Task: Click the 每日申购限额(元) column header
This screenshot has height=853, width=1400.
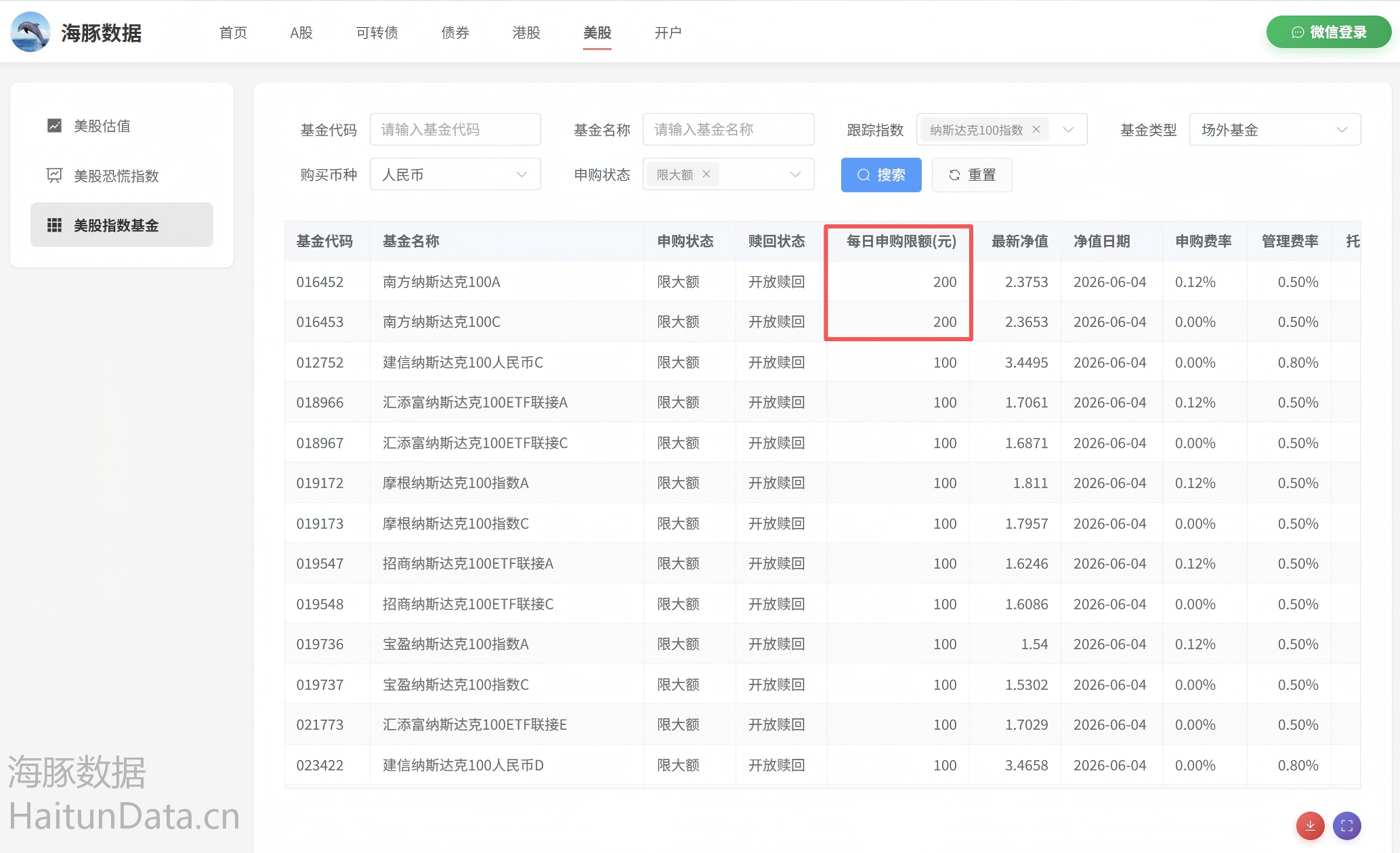Action: pyautogui.click(x=901, y=241)
